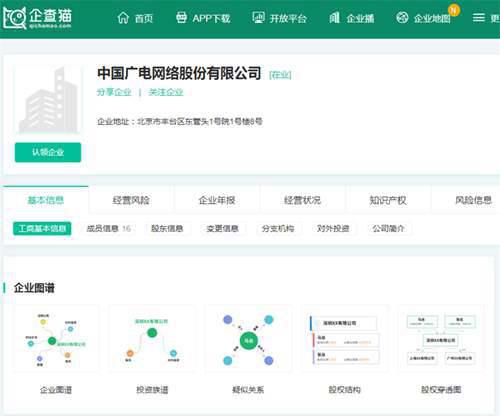500x416 pixels.
Task: Switch to the 经营状况 tab
Action: pyautogui.click(x=302, y=200)
